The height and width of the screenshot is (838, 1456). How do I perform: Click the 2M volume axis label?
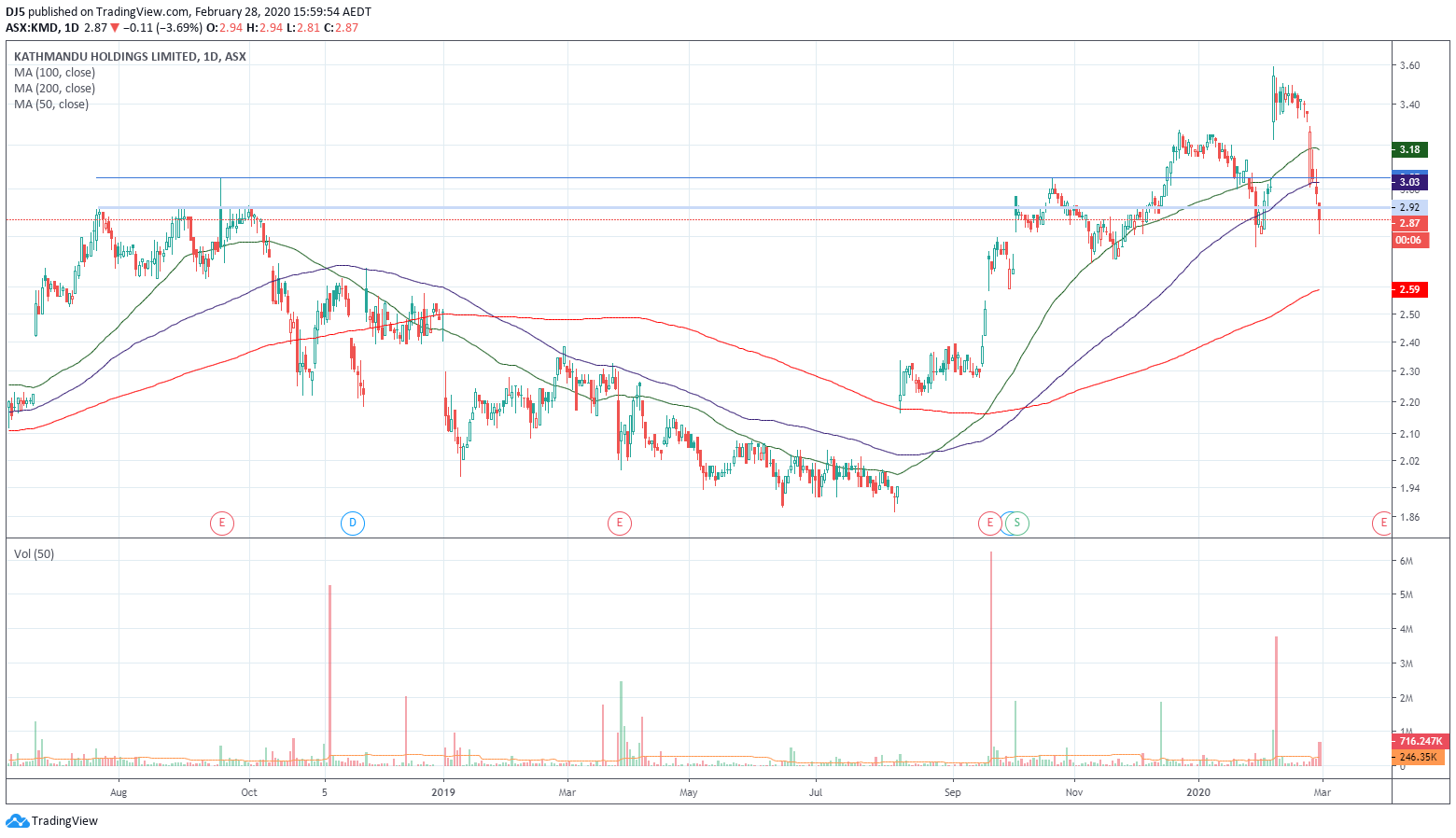[x=1406, y=698]
